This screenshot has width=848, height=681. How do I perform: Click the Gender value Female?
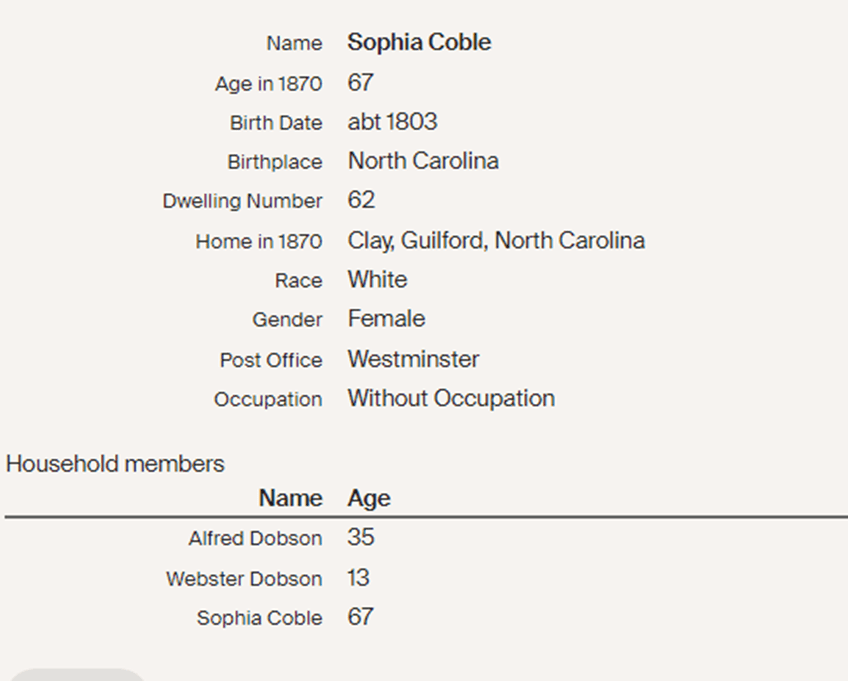[386, 319]
